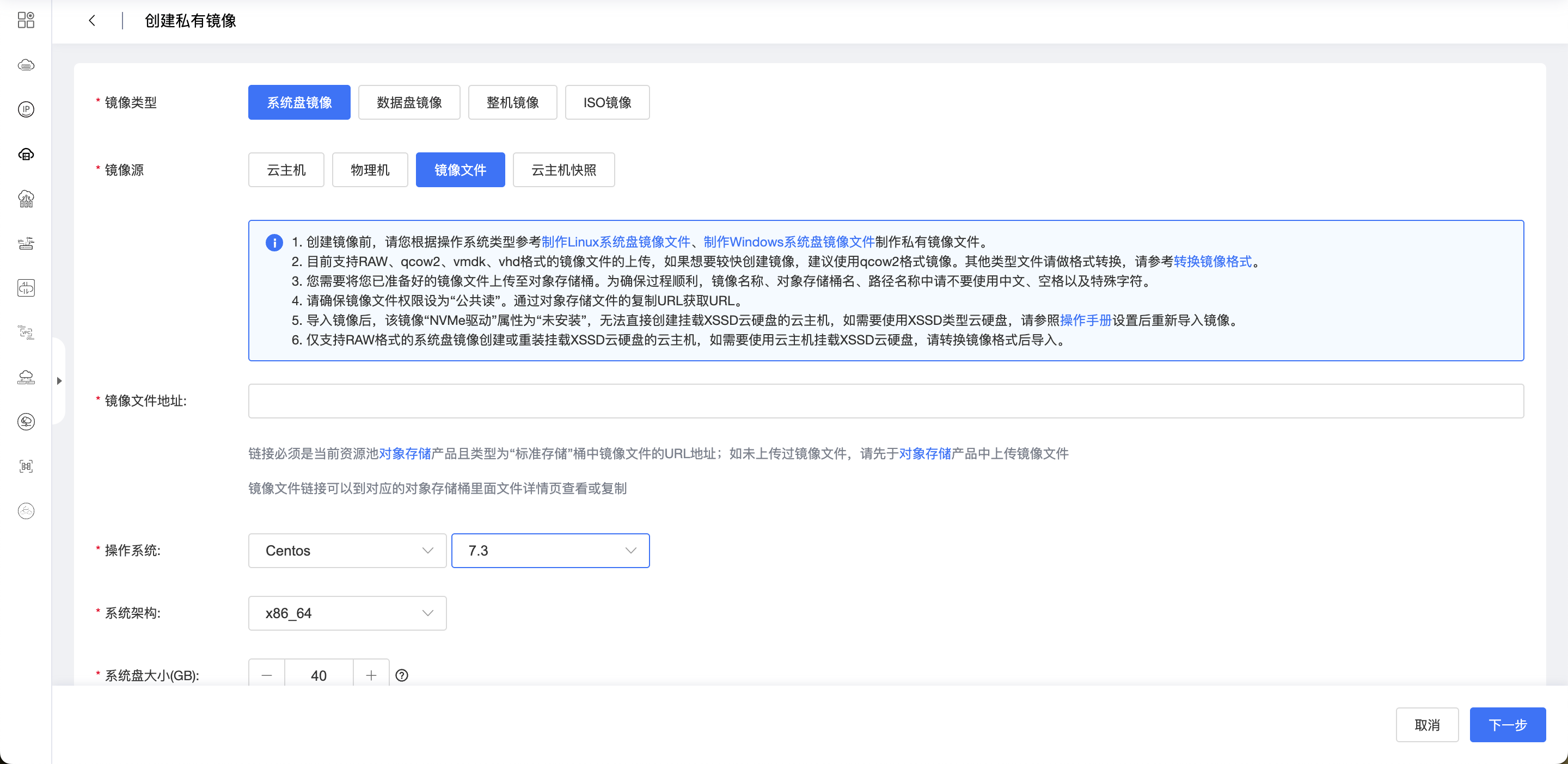
Task: Open the VPC sidebar icon
Action: point(26,332)
